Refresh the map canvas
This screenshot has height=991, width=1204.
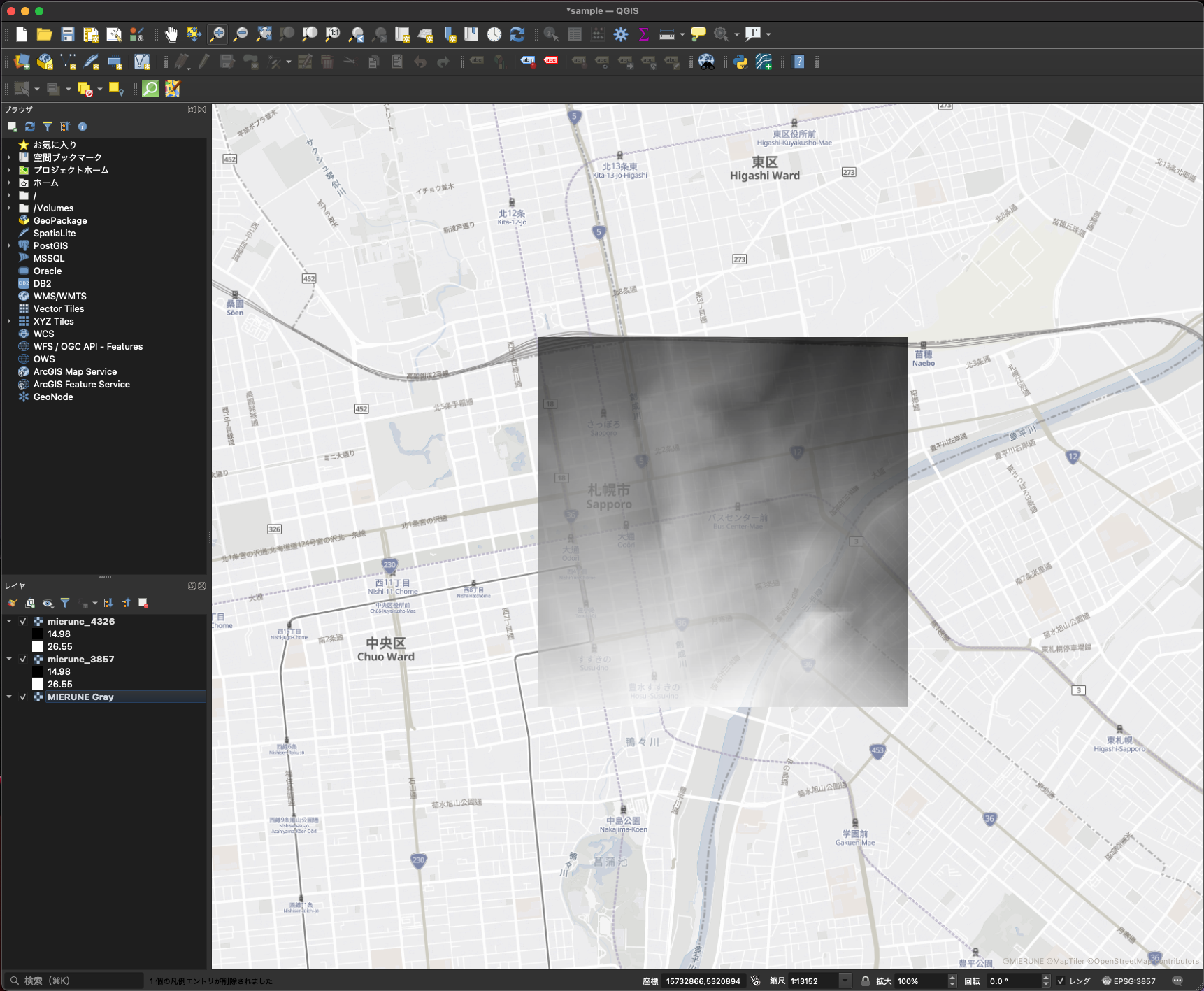tap(516, 34)
